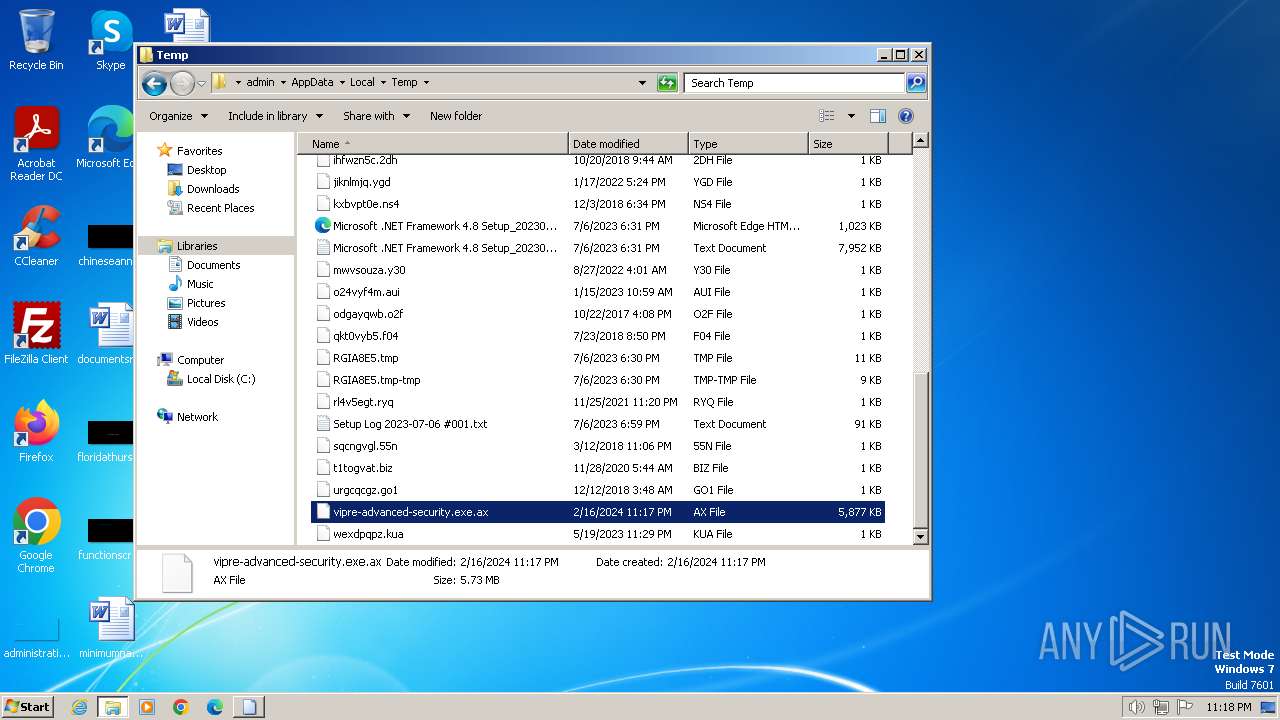1280x720 pixels.
Task: Click inside the Search Temp box
Action: click(x=795, y=83)
